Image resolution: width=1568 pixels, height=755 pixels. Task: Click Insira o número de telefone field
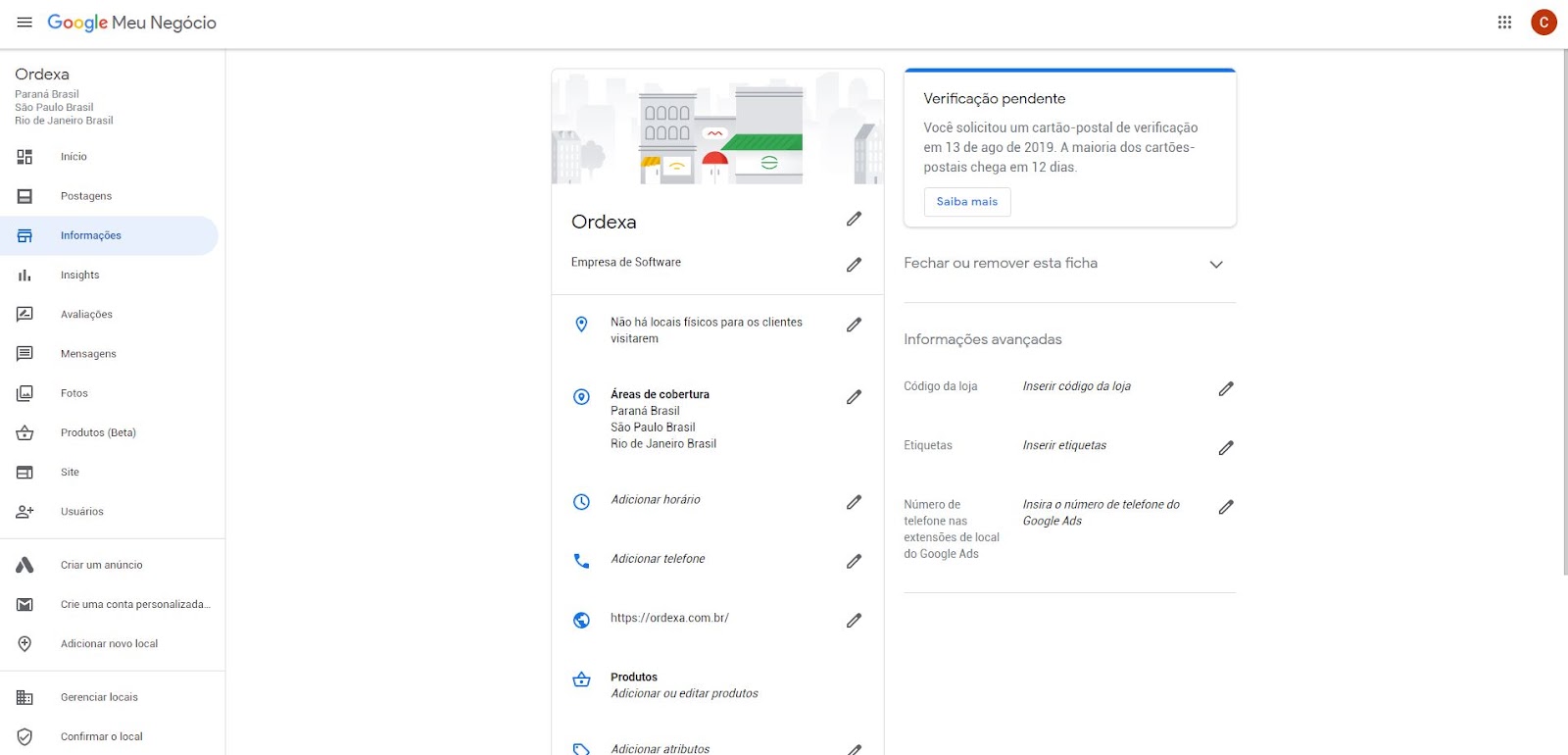click(1101, 513)
